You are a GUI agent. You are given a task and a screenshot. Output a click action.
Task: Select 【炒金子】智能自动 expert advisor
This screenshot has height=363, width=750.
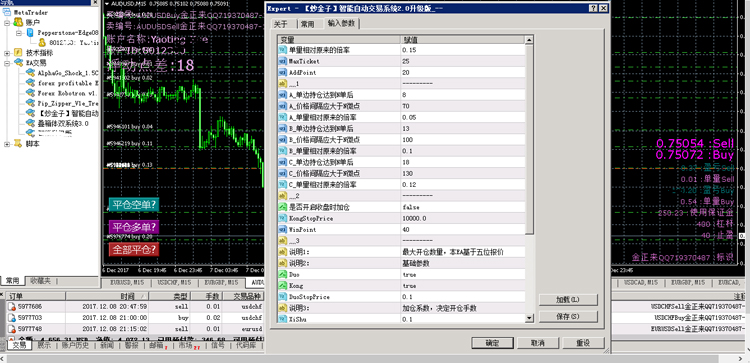pyautogui.click(x=68, y=113)
